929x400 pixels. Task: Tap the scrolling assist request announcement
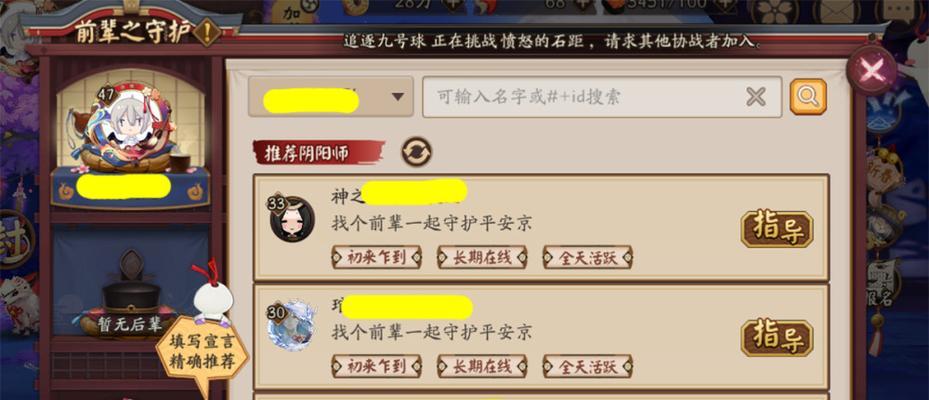552,43
